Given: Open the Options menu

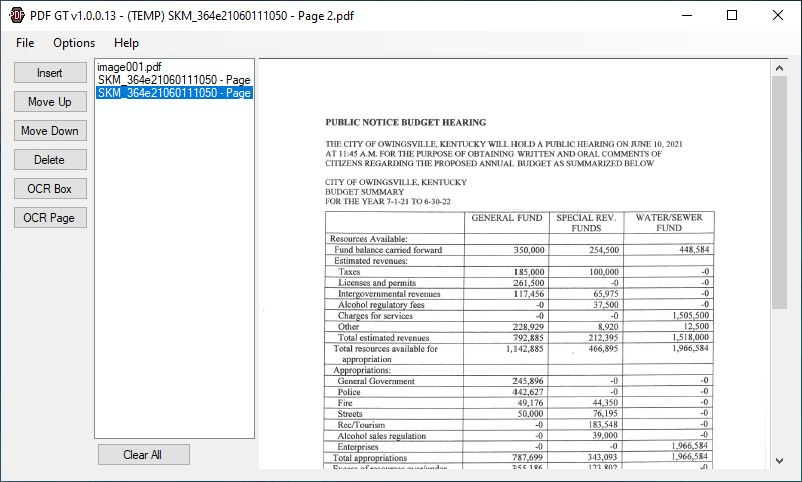Looking at the screenshot, I should [x=74, y=43].
